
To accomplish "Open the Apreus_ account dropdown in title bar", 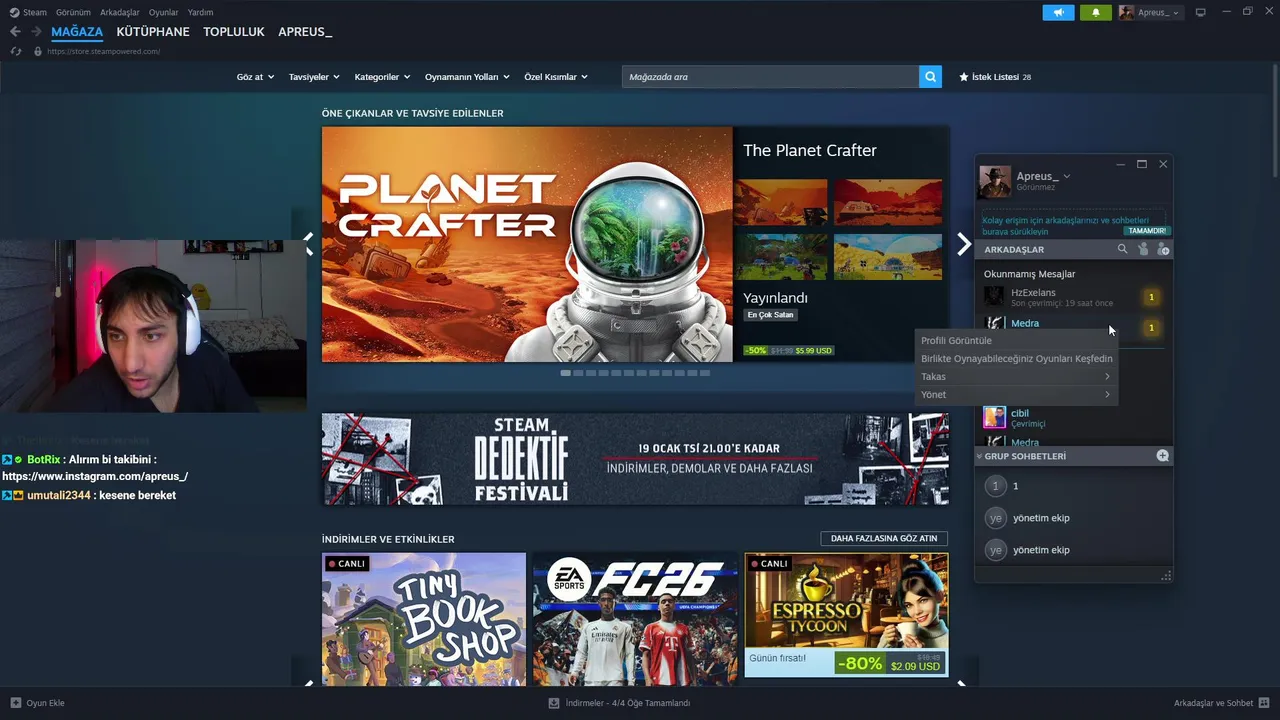I will tap(1150, 12).
